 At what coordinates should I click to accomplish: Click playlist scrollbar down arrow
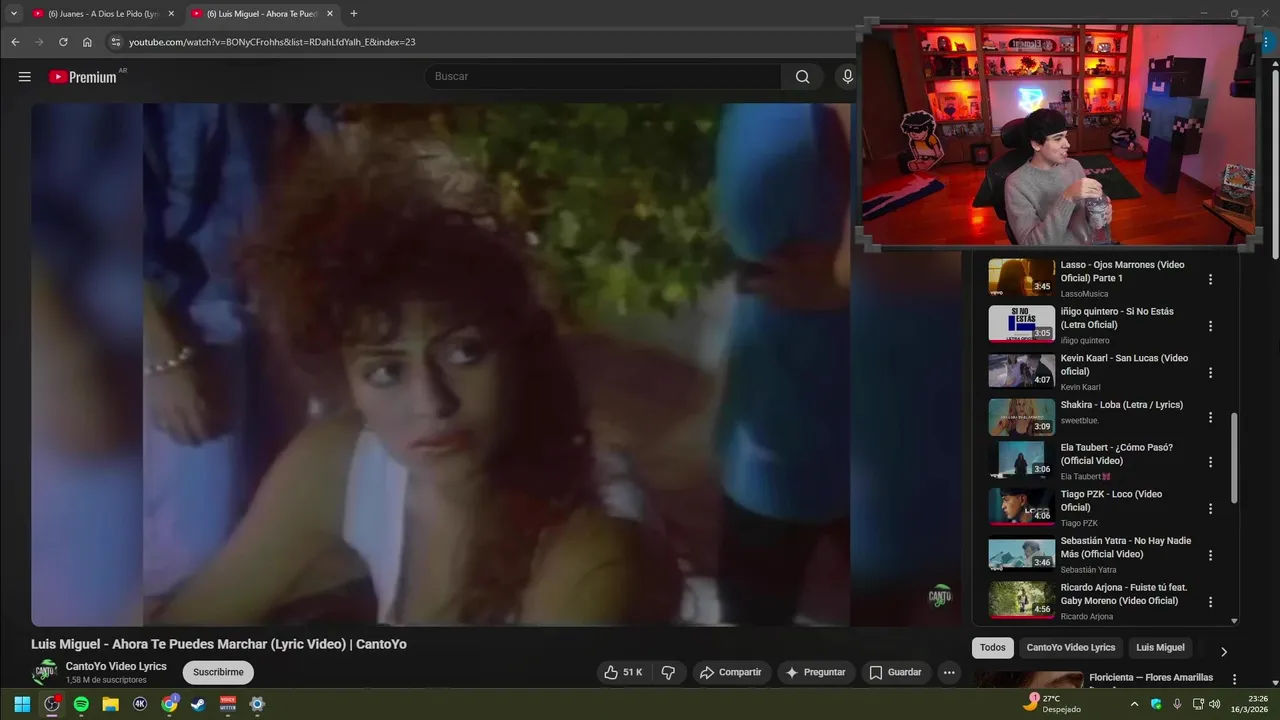[1233, 621]
